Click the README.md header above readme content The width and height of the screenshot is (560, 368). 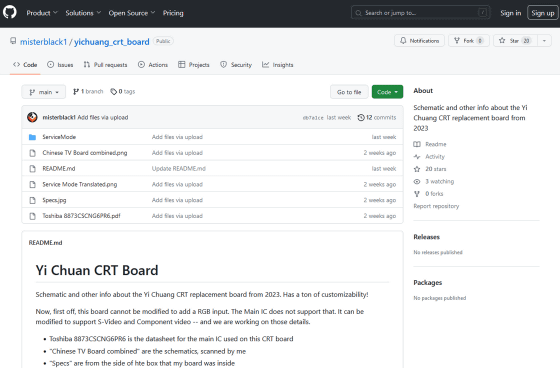pyautogui.click(x=45, y=242)
